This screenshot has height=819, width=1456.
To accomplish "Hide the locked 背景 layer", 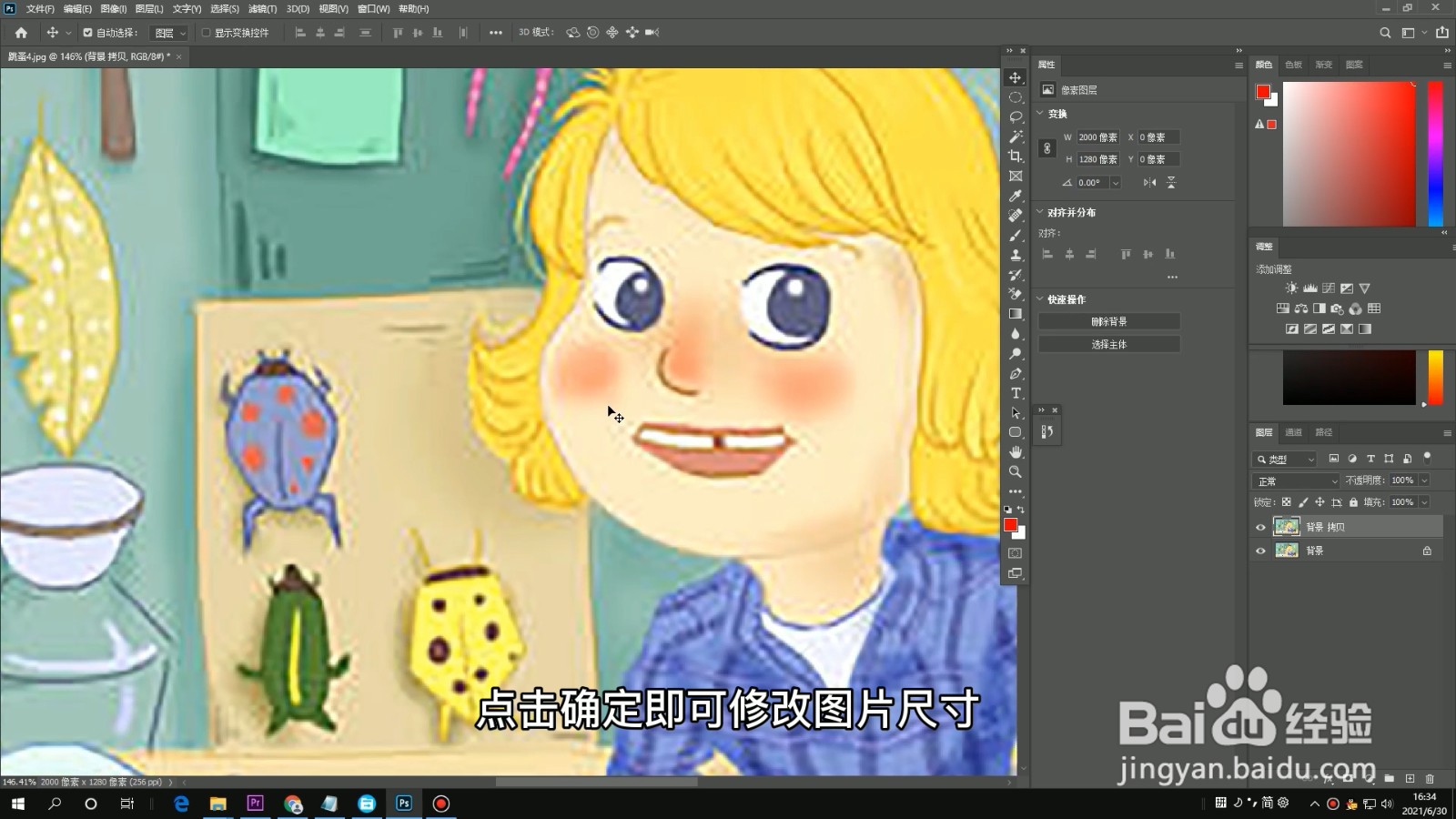I will click(1260, 551).
